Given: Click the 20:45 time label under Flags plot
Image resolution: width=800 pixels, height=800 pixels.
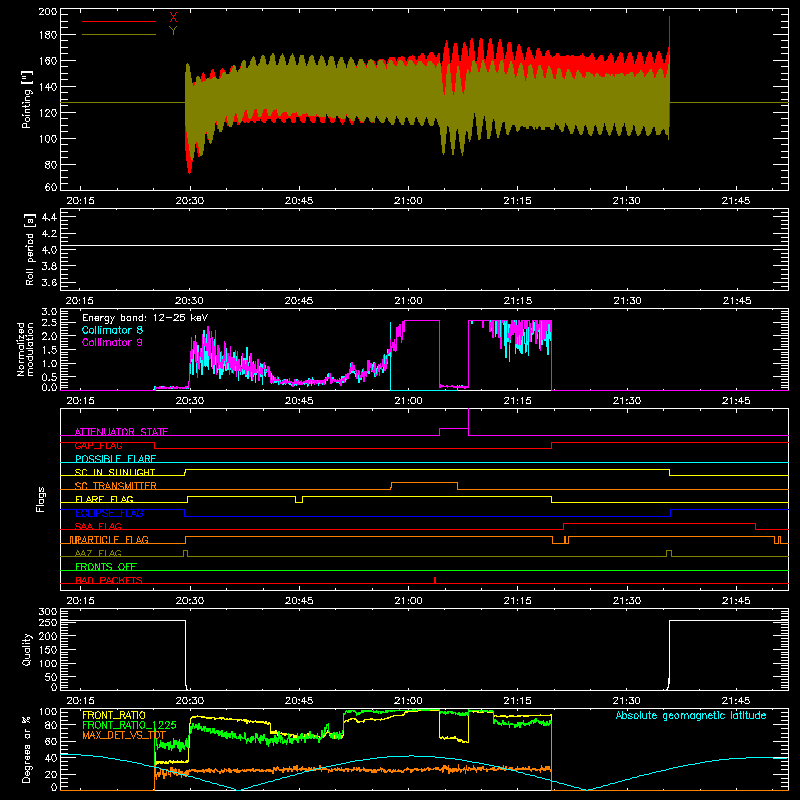Looking at the screenshot, I should (x=299, y=601).
